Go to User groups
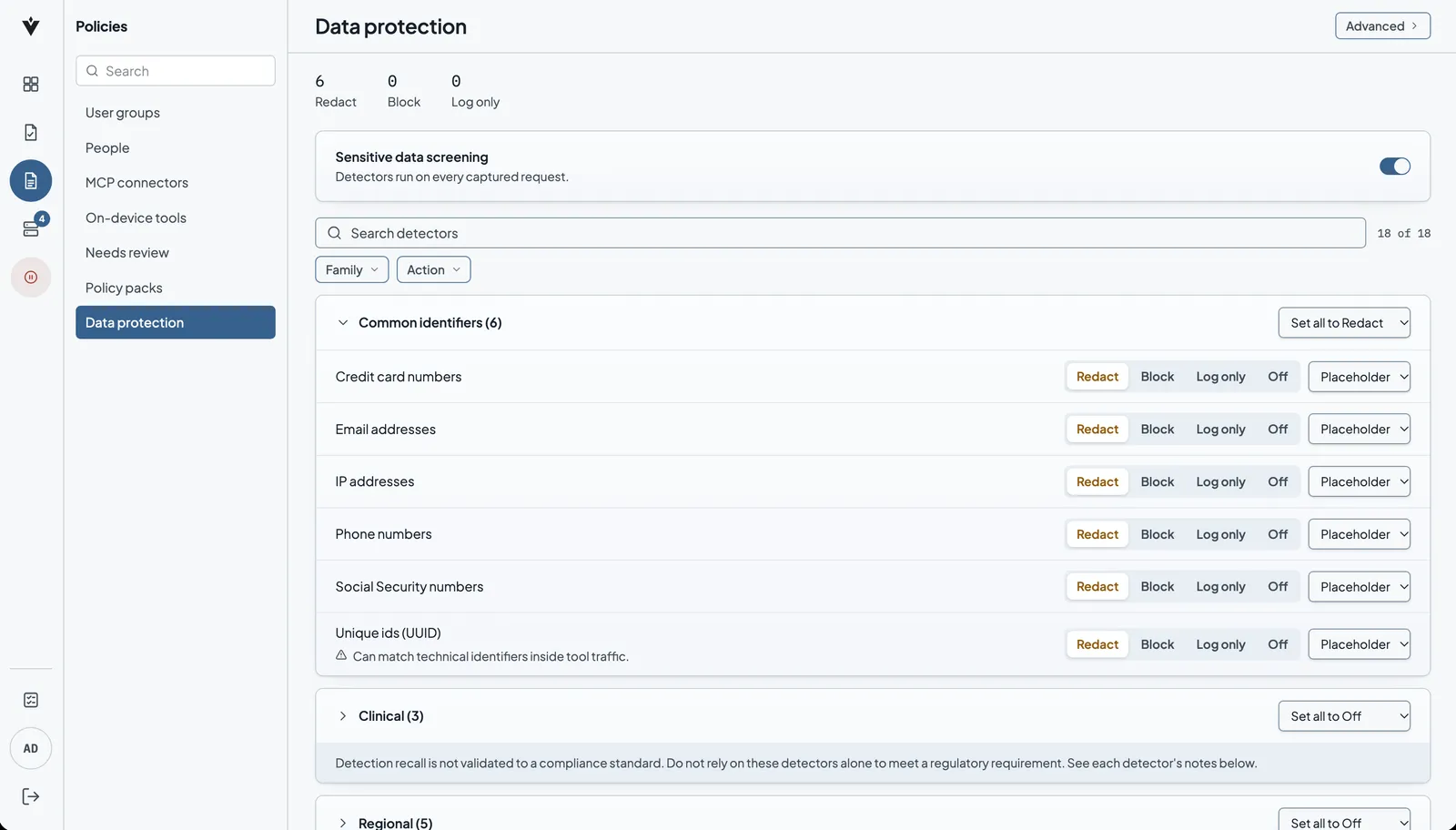The image size is (1456, 830). pos(176,113)
